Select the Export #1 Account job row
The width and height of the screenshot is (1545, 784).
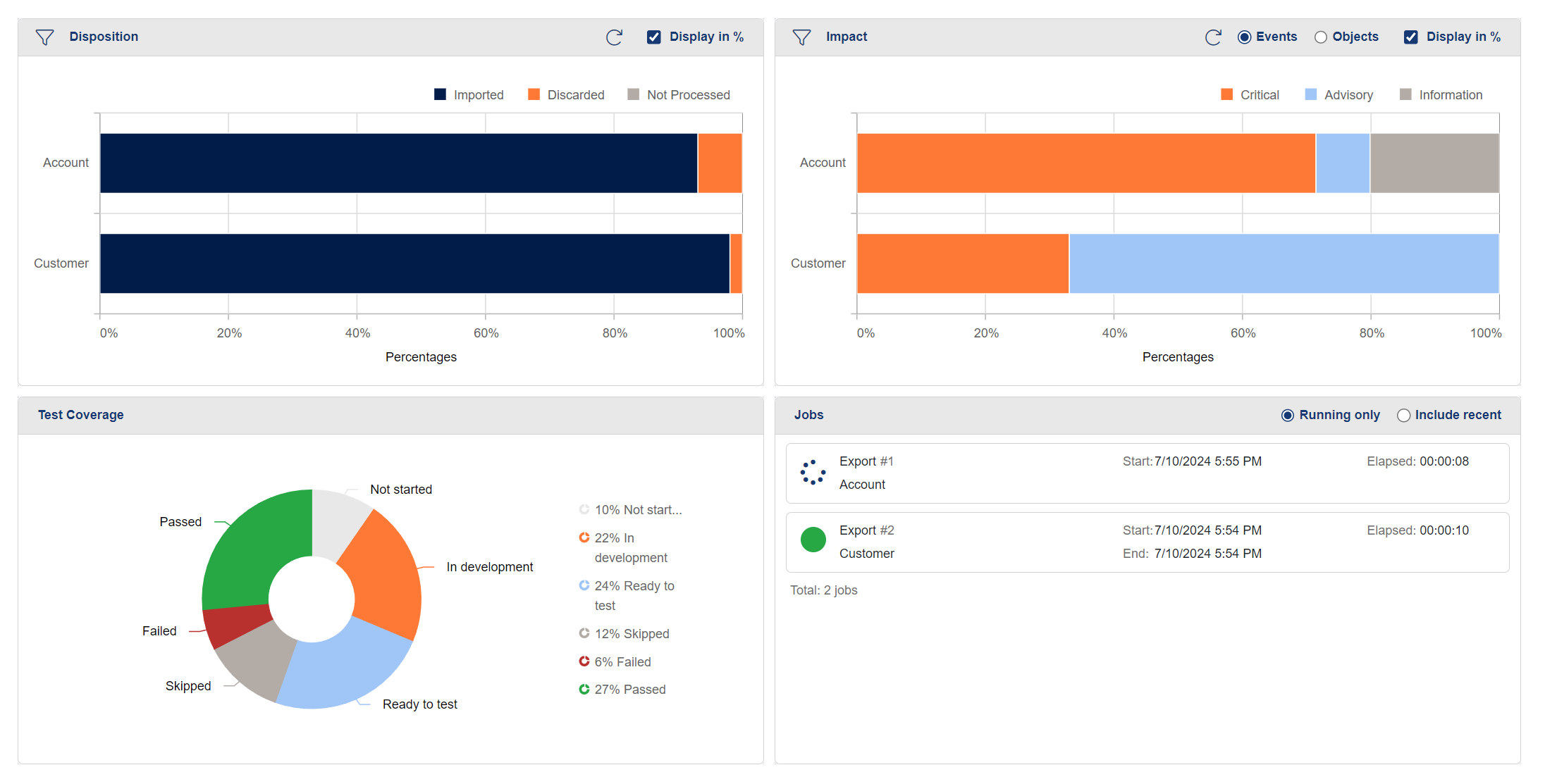pyautogui.click(x=1147, y=473)
